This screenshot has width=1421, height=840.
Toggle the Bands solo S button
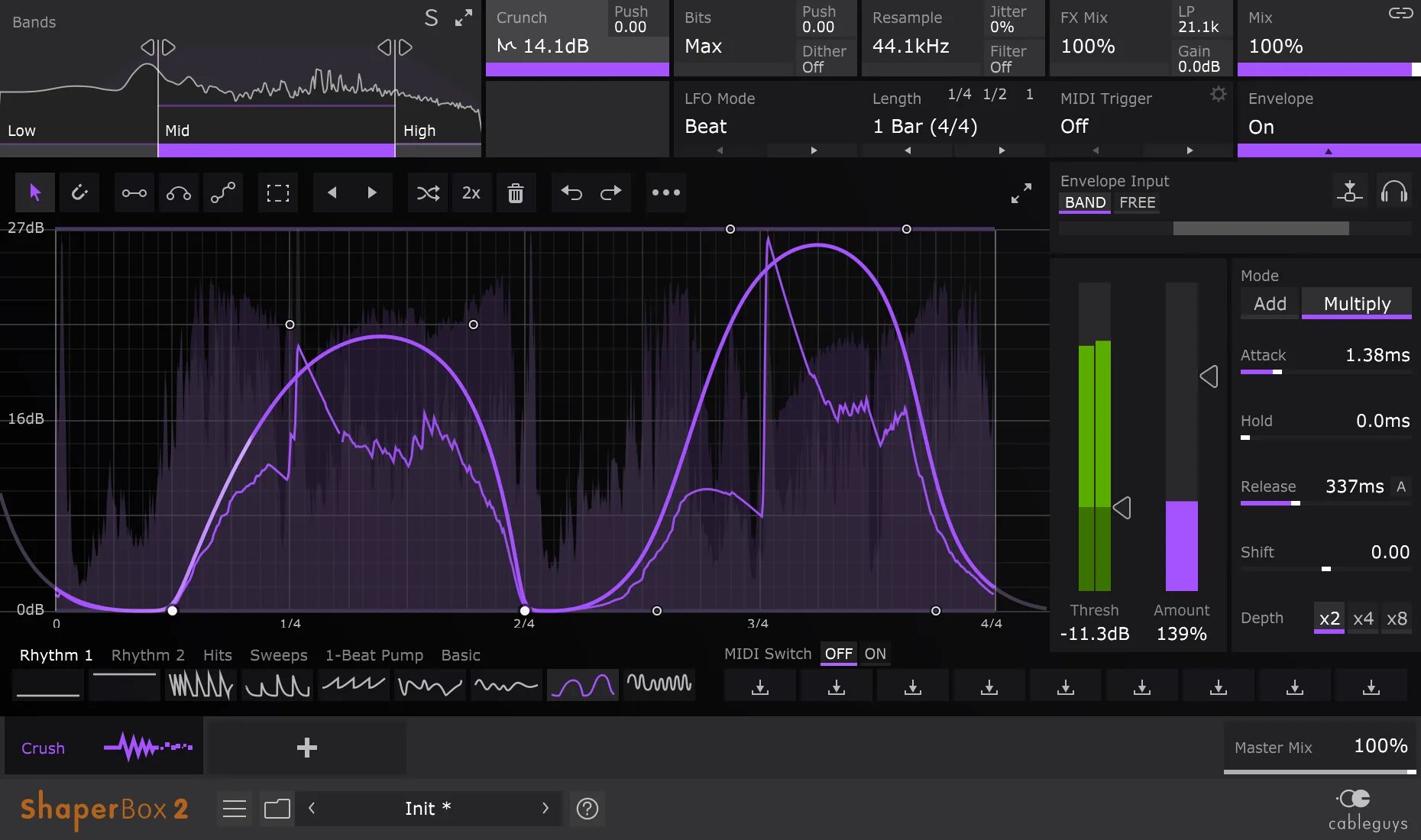coord(432,18)
